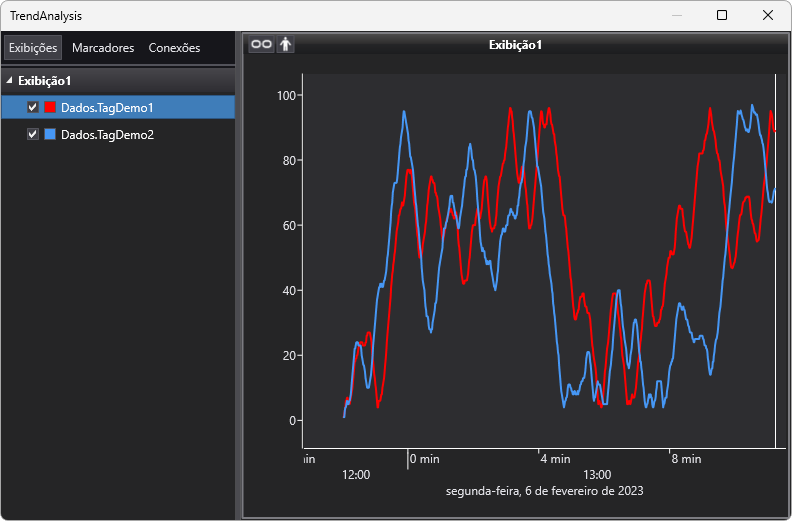
Task: Maximize the TrendAnalysis window
Action: coord(722,15)
